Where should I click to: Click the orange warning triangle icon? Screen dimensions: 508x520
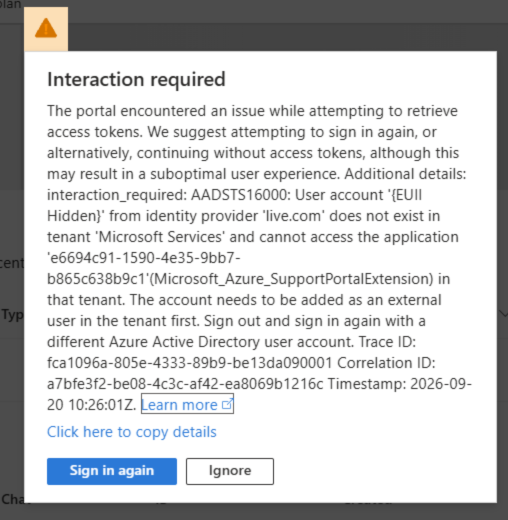pos(46,28)
